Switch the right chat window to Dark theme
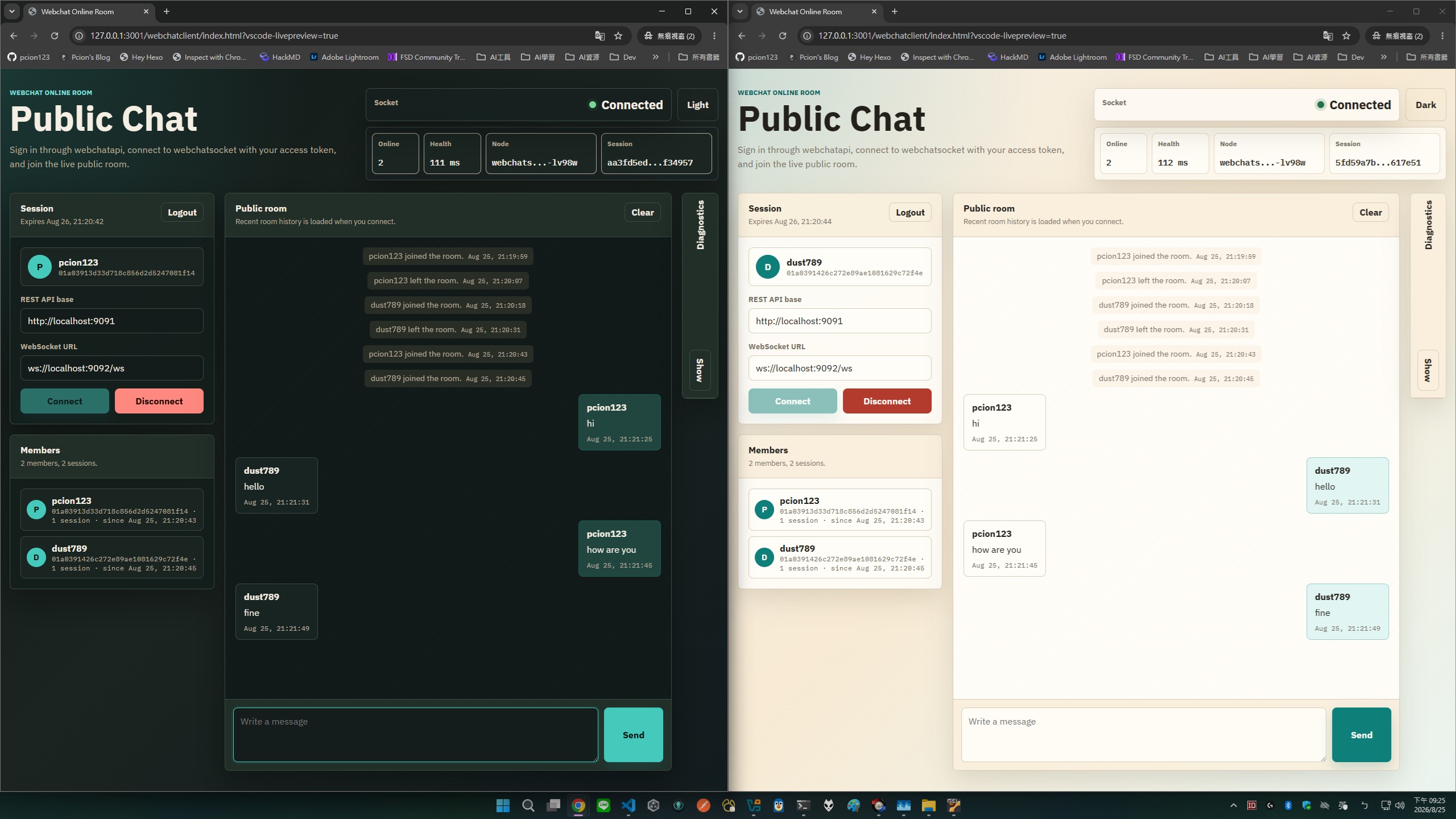This screenshot has width=1456, height=819. click(1426, 105)
